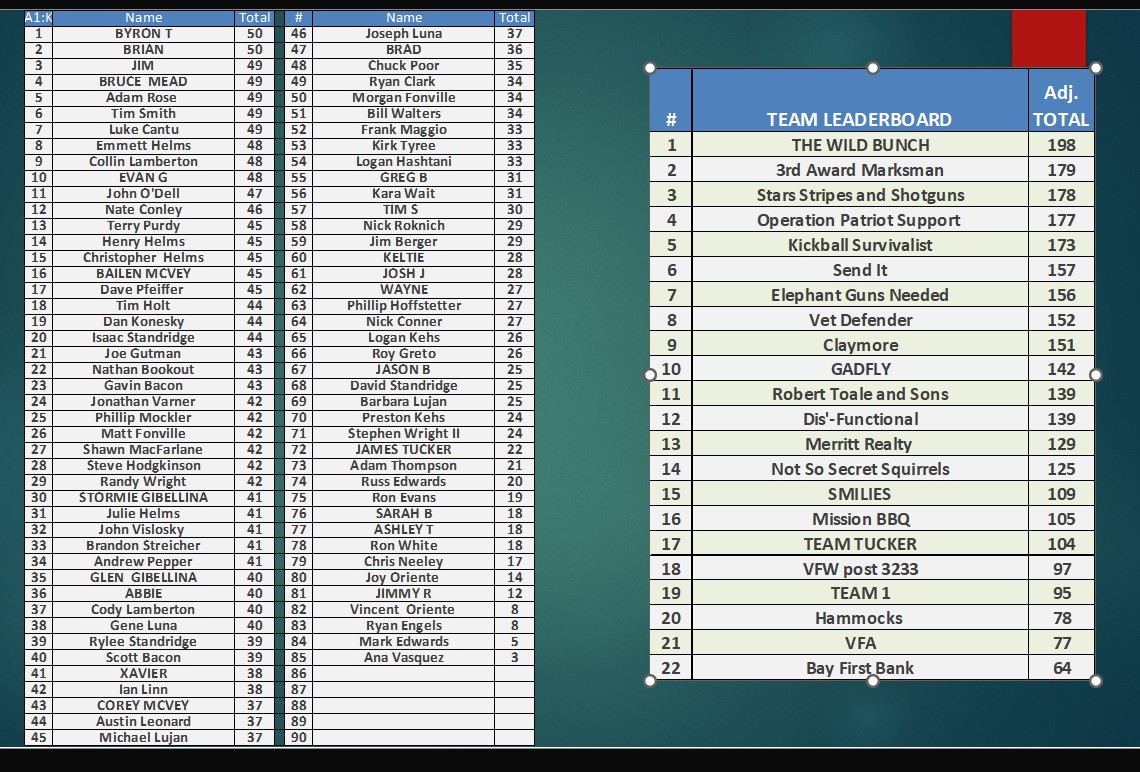This screenshot has height=772, width=1140.
Task: Click the TEAM LEADERBOARD header cell
Action: [x=859, y=119]
